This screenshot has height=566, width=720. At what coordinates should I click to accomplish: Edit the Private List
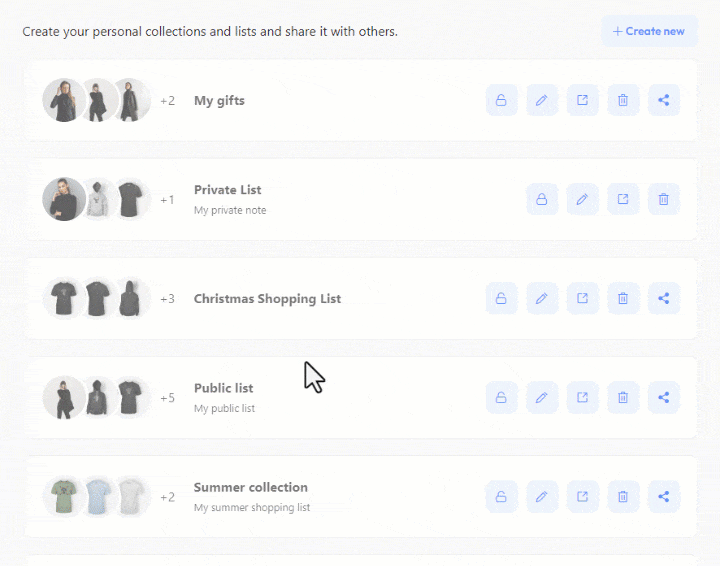pos(582,199)
